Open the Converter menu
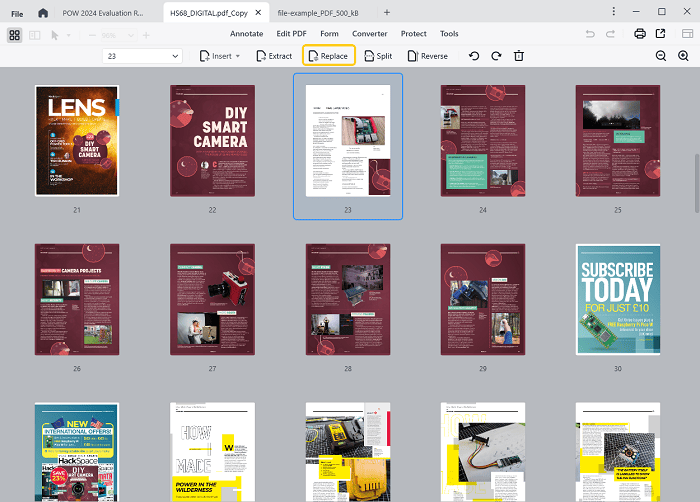 coord(369,34)
